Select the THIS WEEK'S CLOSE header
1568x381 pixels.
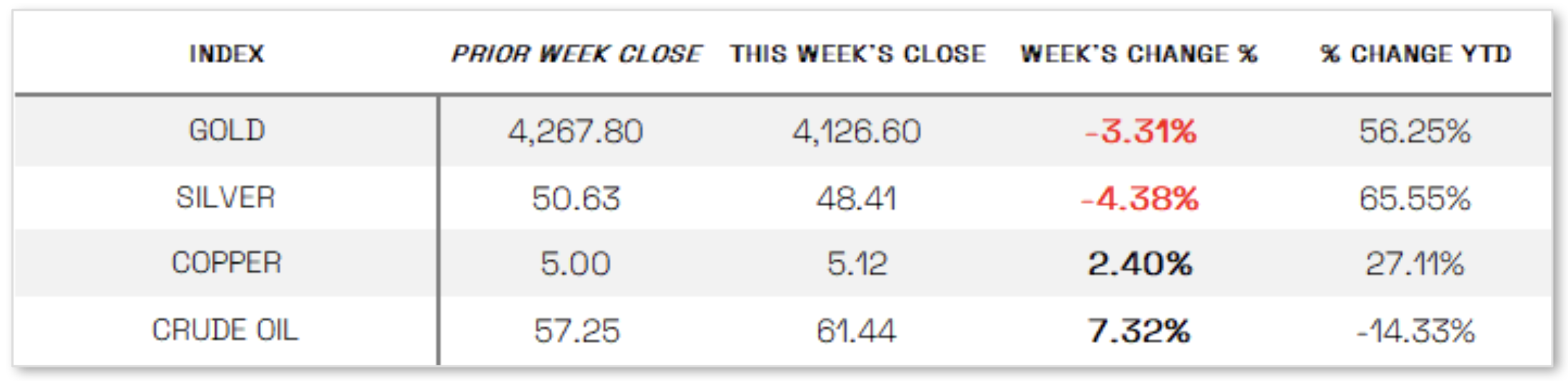point(857,54)
